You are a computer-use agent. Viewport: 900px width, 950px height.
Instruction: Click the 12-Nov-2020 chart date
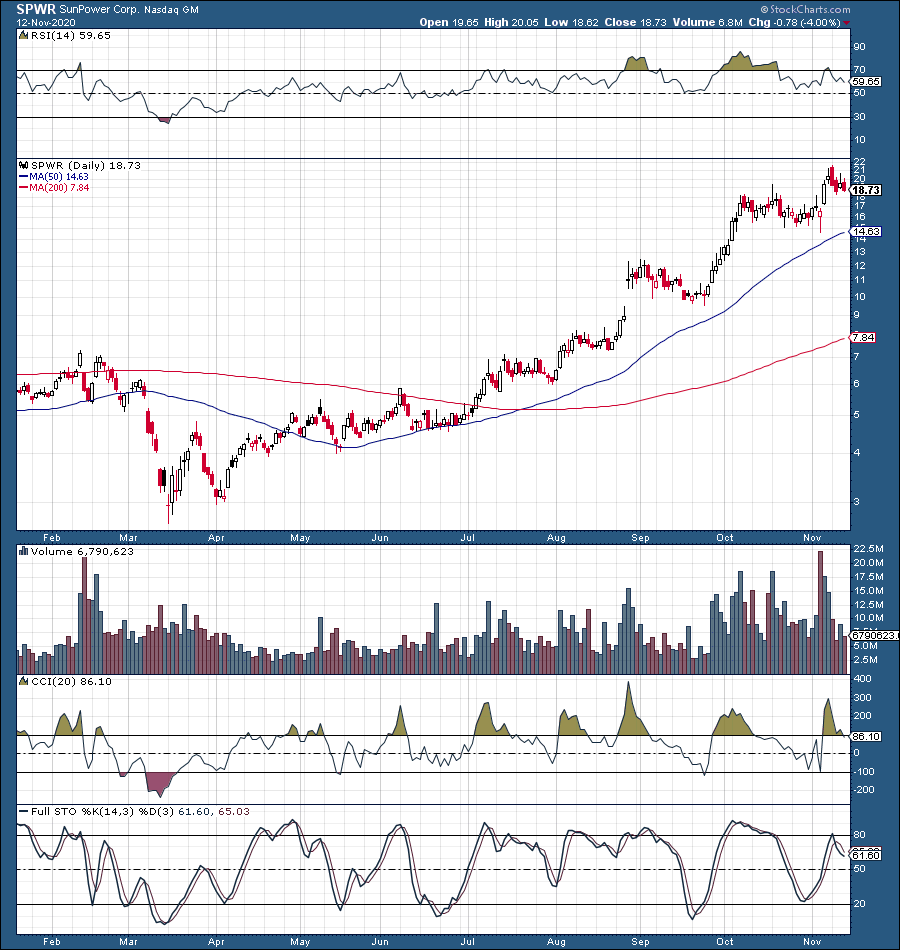[x=46, y=22]
